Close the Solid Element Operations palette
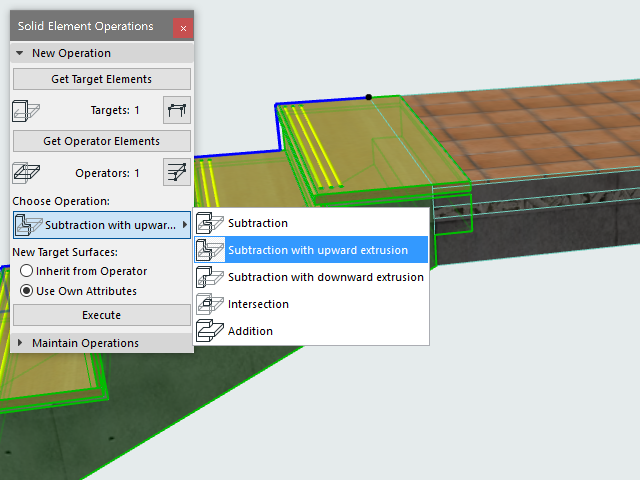Viewport: 640px width, 480px height. click(x=183, y=28)
